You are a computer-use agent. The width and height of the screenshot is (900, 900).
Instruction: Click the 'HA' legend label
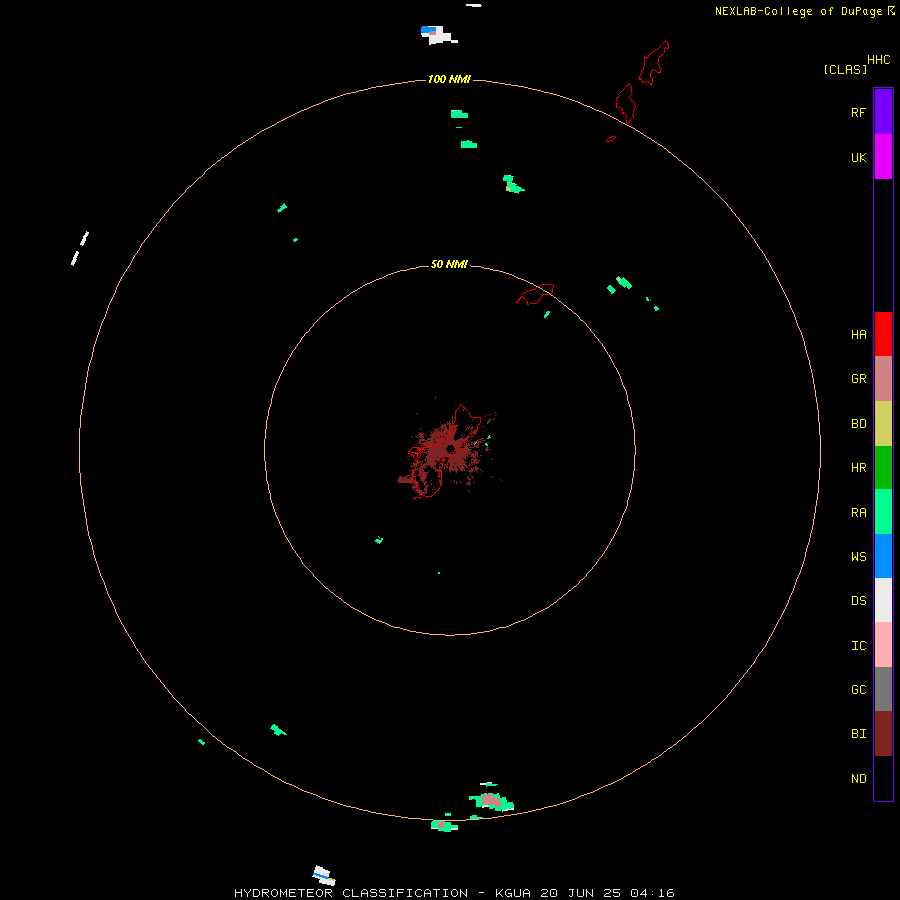(x=858, y=335)
